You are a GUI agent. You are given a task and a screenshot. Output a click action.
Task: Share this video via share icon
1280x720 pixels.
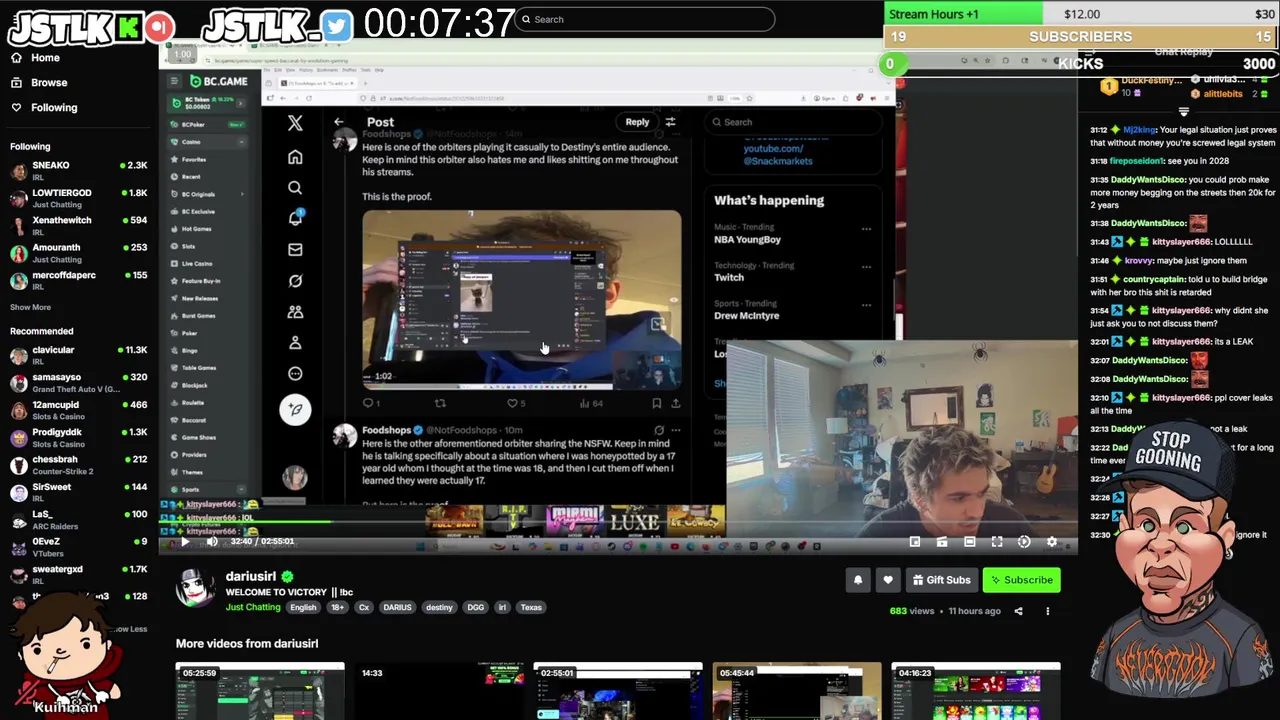coord(1019,611)
